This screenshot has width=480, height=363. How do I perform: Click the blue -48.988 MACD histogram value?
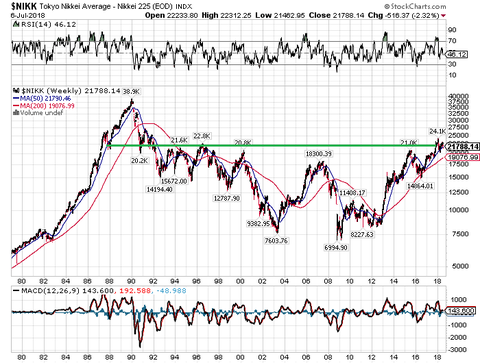(171, 291)
